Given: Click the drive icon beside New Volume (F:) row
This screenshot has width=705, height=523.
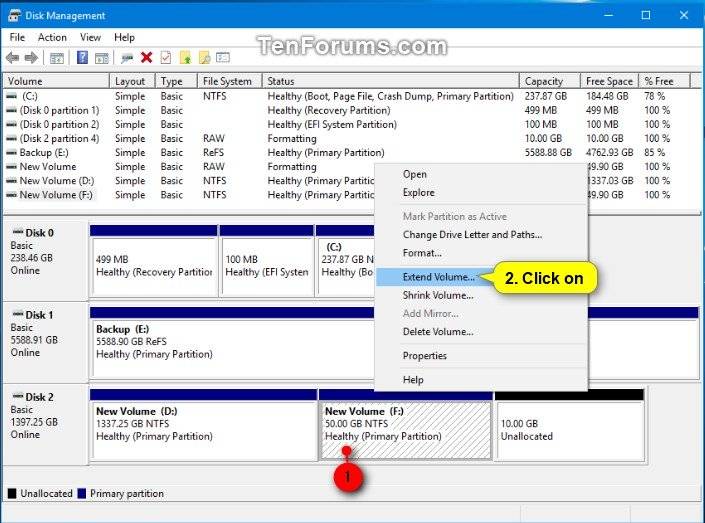Looking at the screenshot, I should (x=12, y=195).
